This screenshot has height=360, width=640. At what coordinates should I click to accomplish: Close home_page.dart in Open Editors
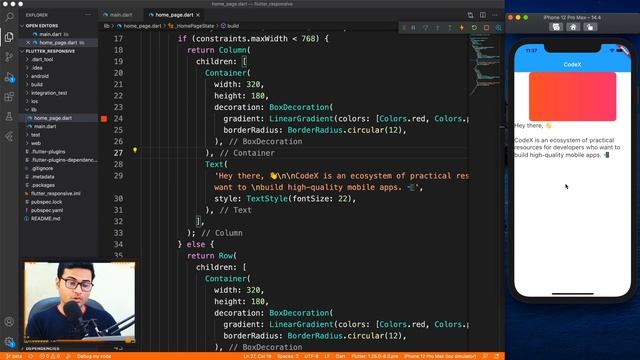(28, 42)
